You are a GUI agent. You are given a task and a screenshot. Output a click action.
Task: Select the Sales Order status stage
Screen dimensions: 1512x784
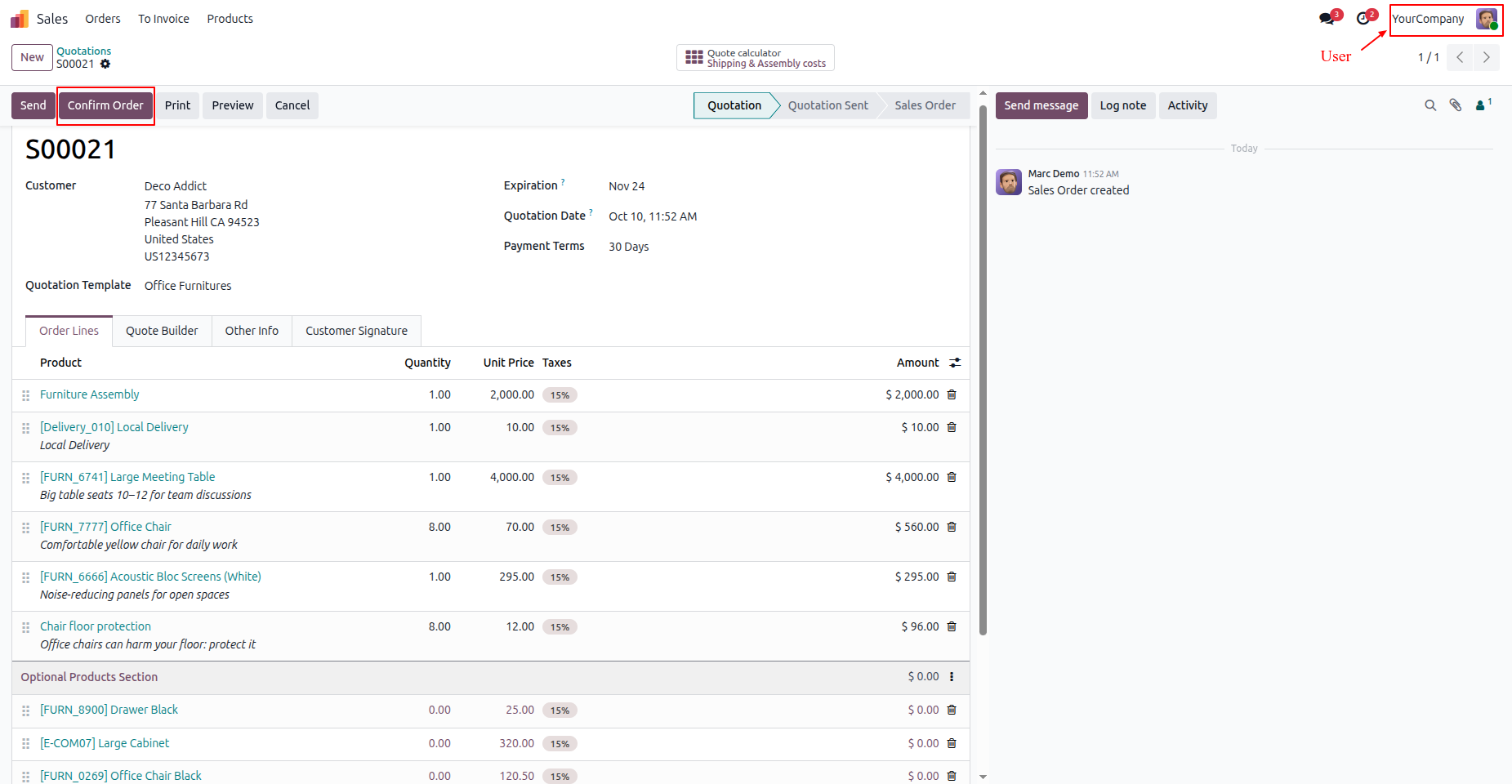coord(925,105)
